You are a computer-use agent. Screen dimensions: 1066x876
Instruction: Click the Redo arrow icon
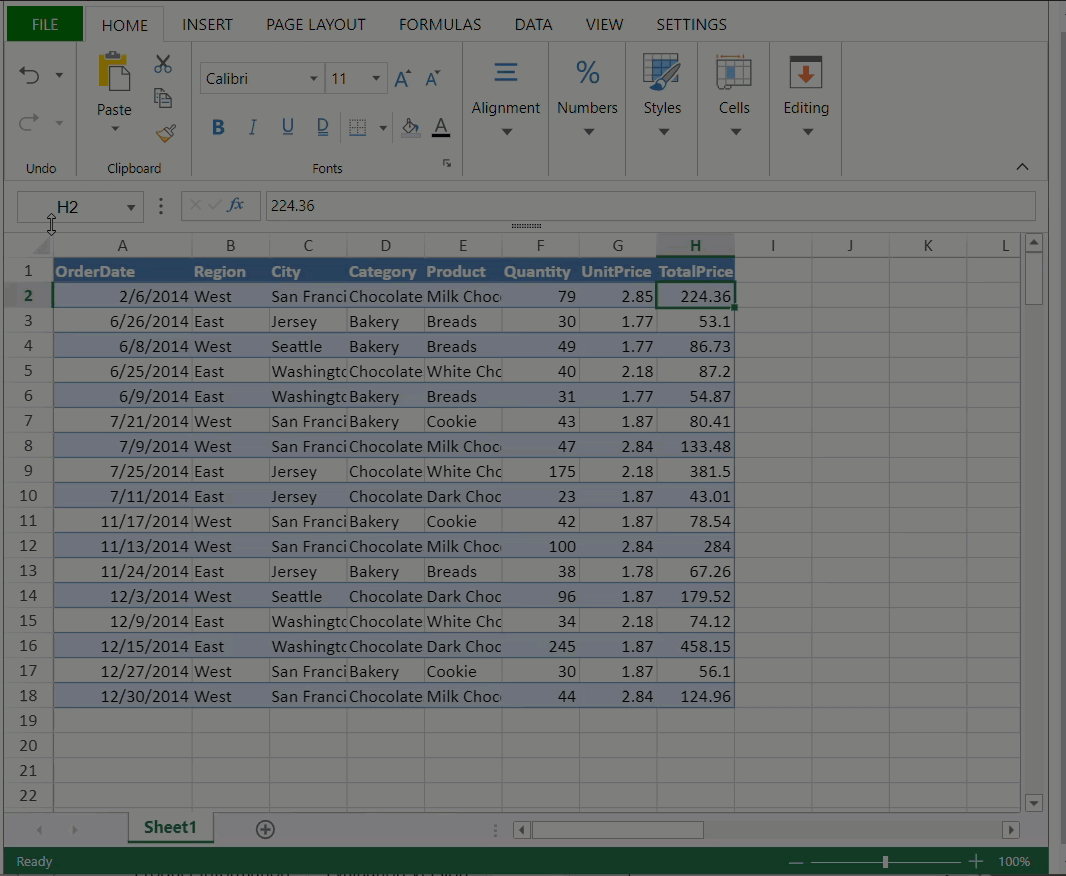29,122
